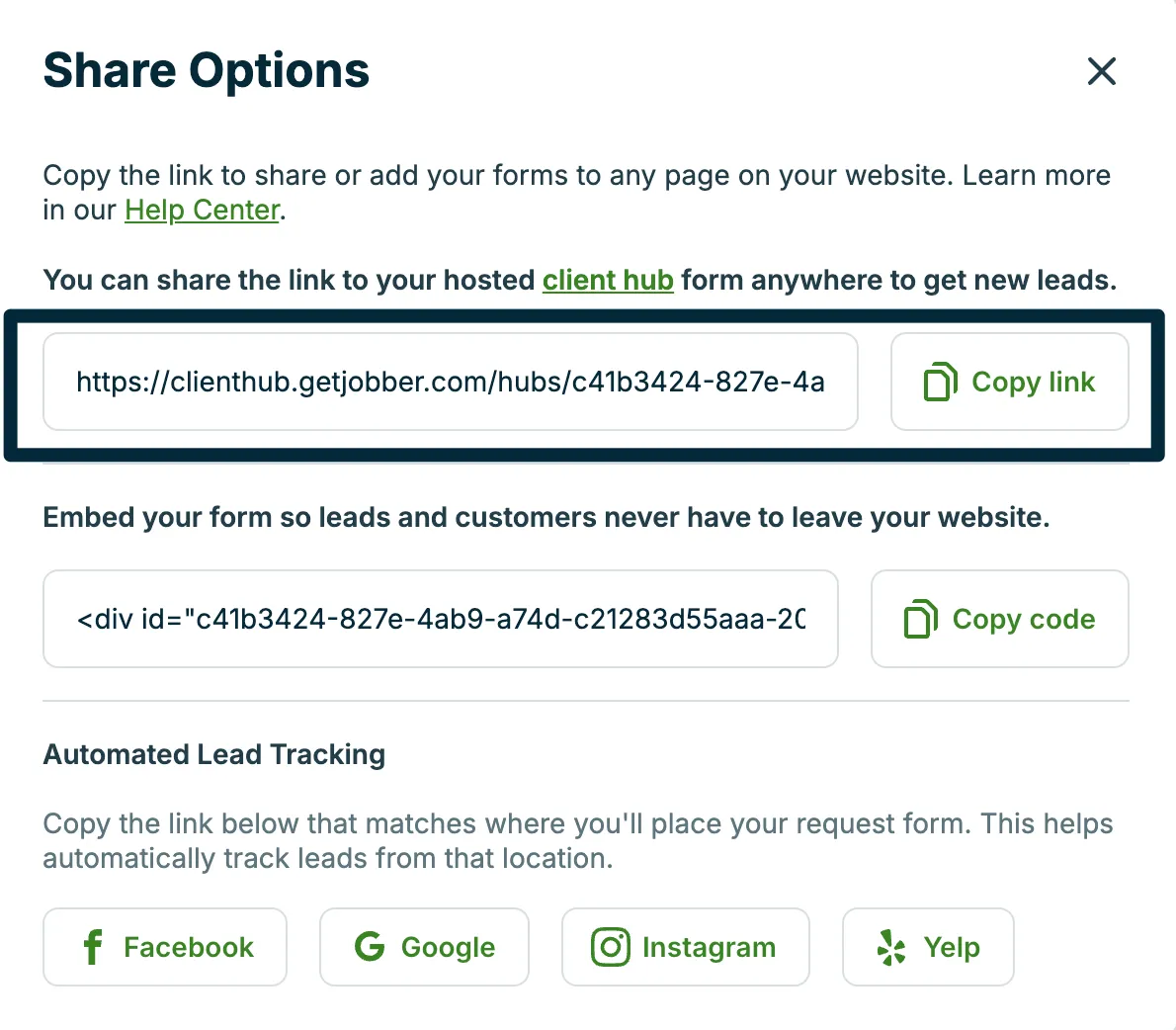Click the clipboard icon beside Copy code
Viewport: 1176px width, 1030px height.
click(x=920, y=619)
